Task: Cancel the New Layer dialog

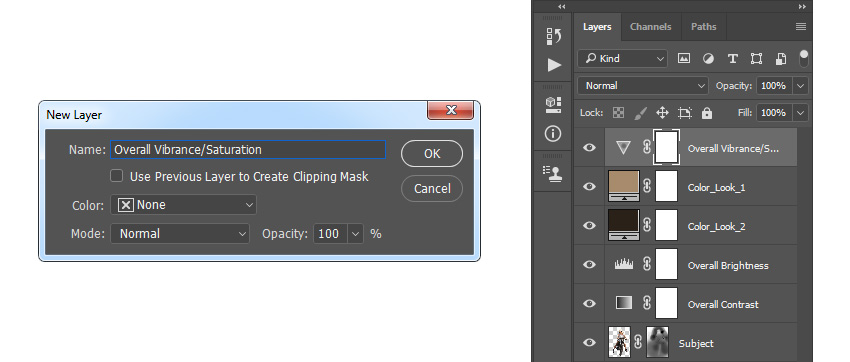Action: pos(432,188)
